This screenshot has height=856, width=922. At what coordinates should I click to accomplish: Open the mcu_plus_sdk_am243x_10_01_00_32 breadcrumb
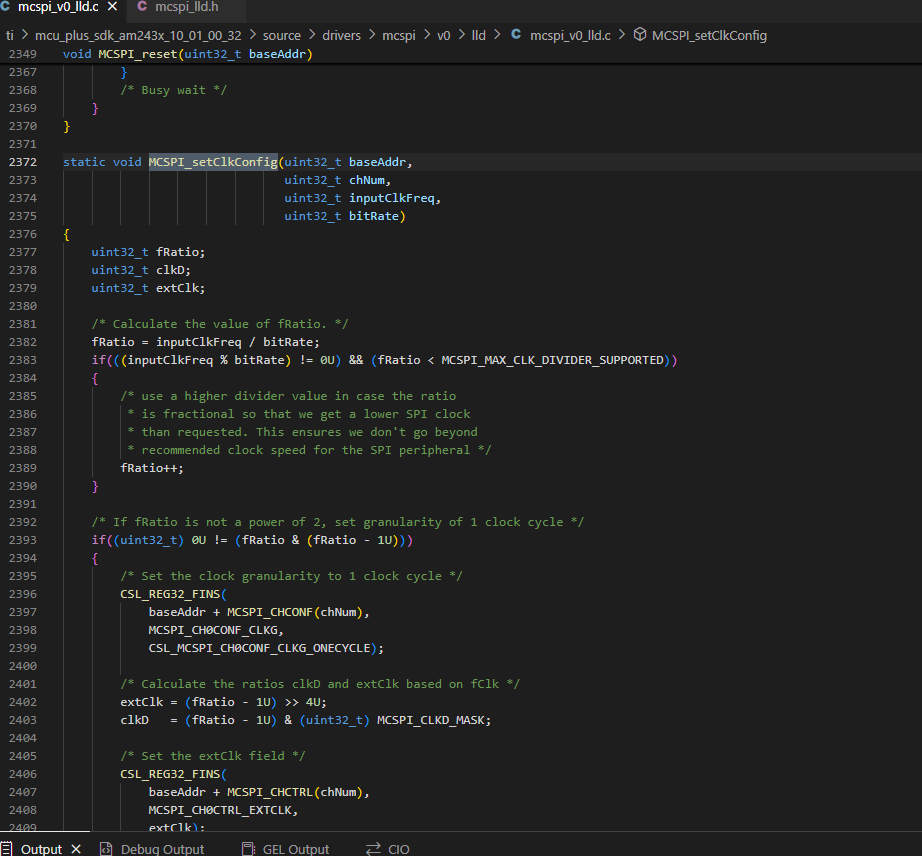(x=138, y=35)
